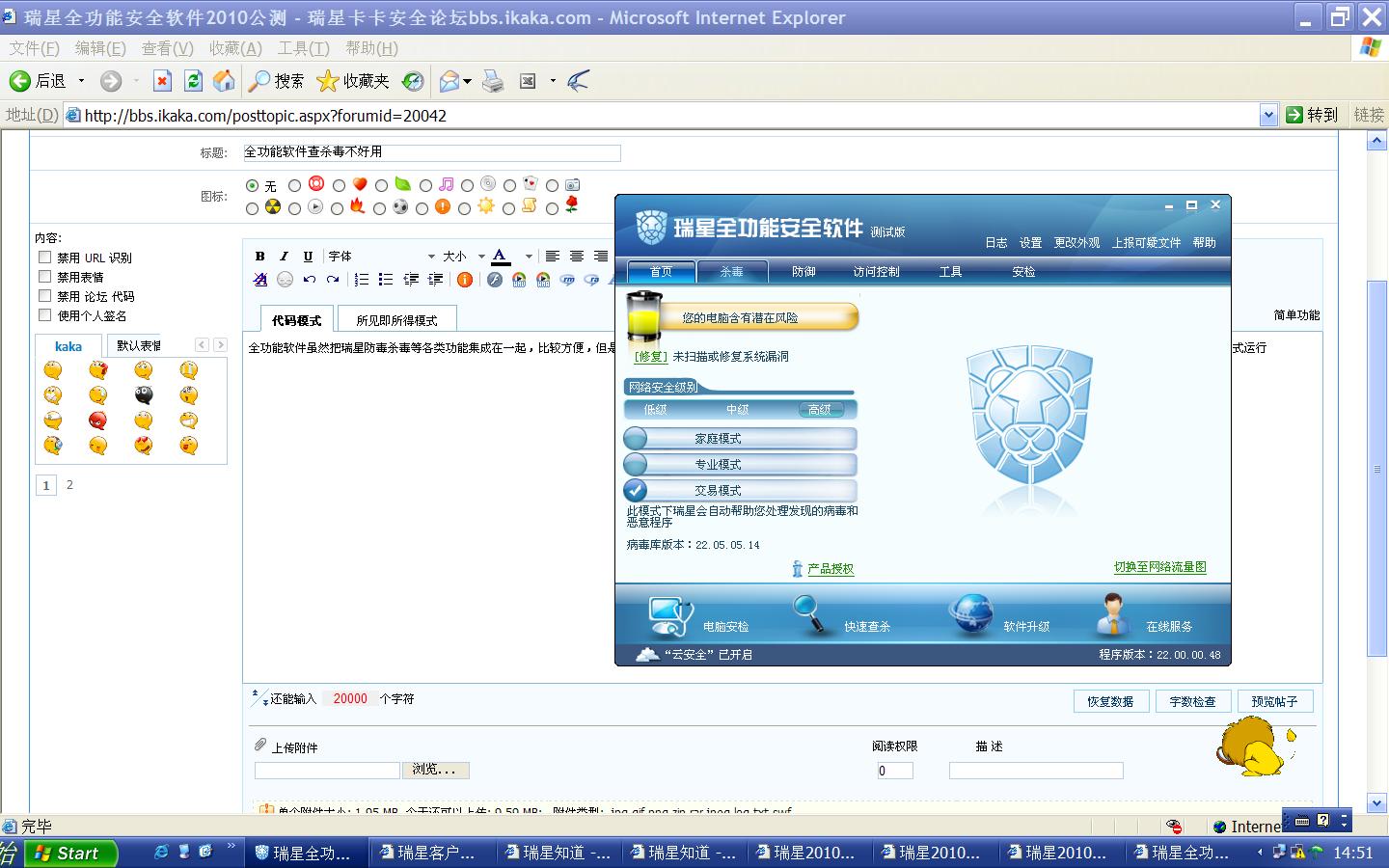Click the Undo arrow in editor toolbar
Screen dimensions: 1389x868
[x=309, y=280]
